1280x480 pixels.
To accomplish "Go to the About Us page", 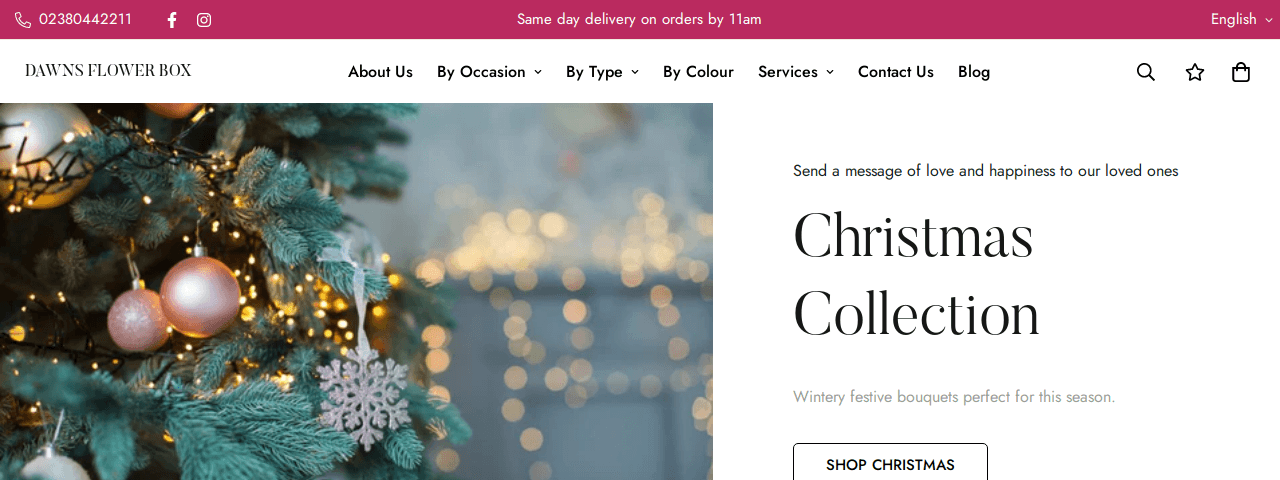I will [380, 72].
